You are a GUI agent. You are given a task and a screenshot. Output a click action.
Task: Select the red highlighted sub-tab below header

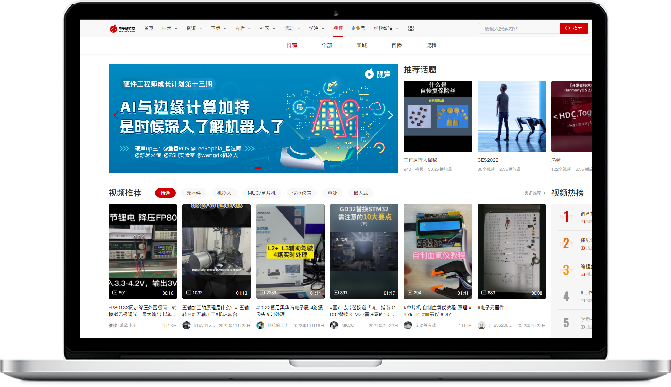point(292,45)
